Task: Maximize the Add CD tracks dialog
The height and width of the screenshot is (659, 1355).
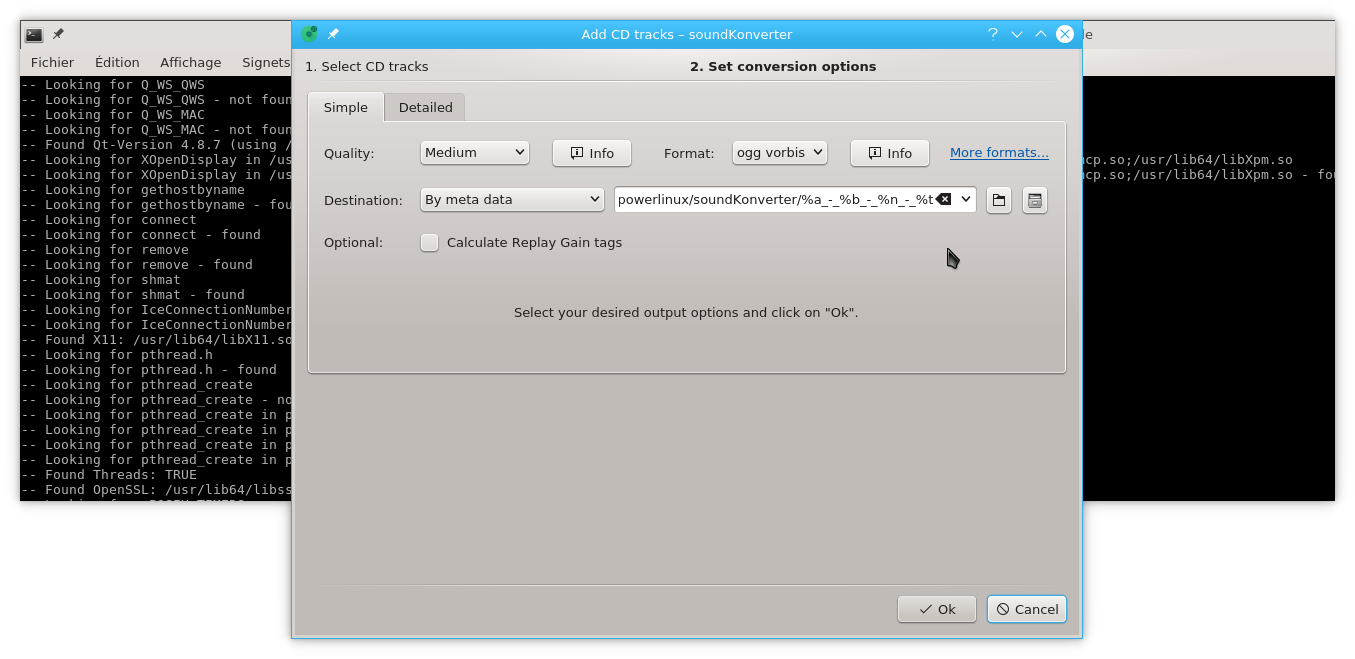Action: click(1041, 34)
